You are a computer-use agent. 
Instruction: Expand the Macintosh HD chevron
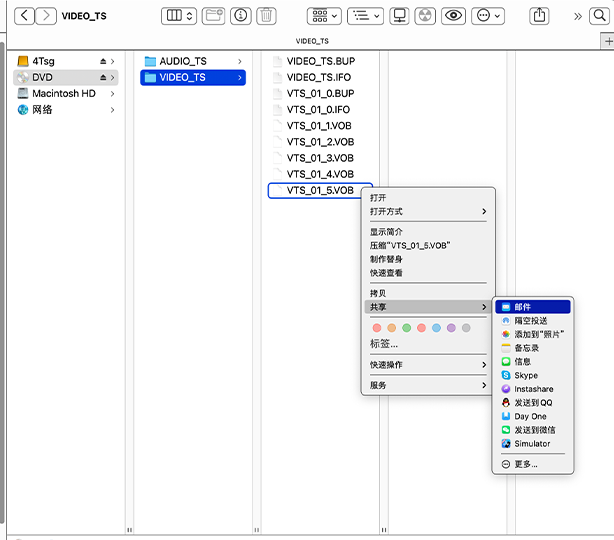point(112,94)
